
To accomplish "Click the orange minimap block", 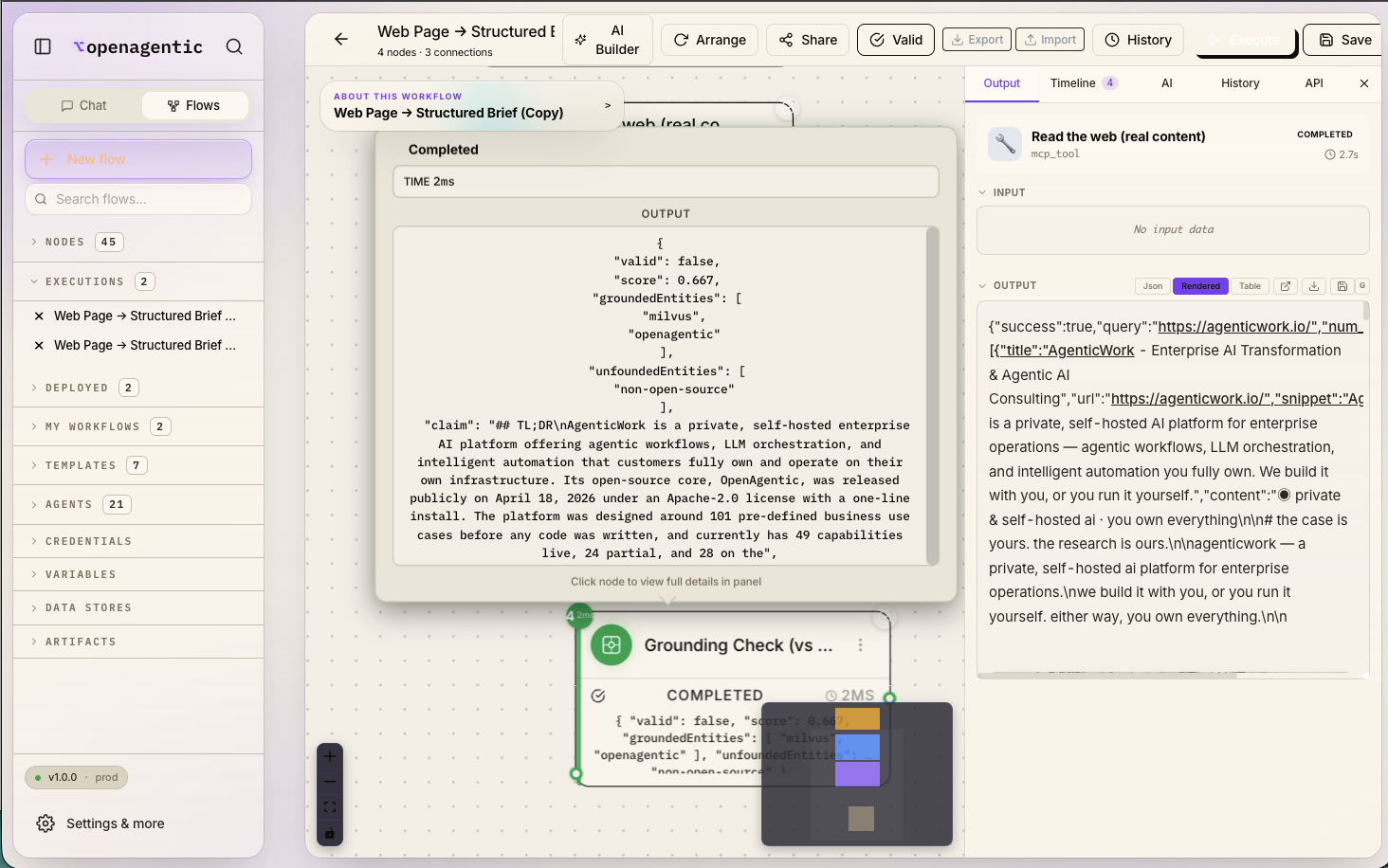I will (857, 719).
